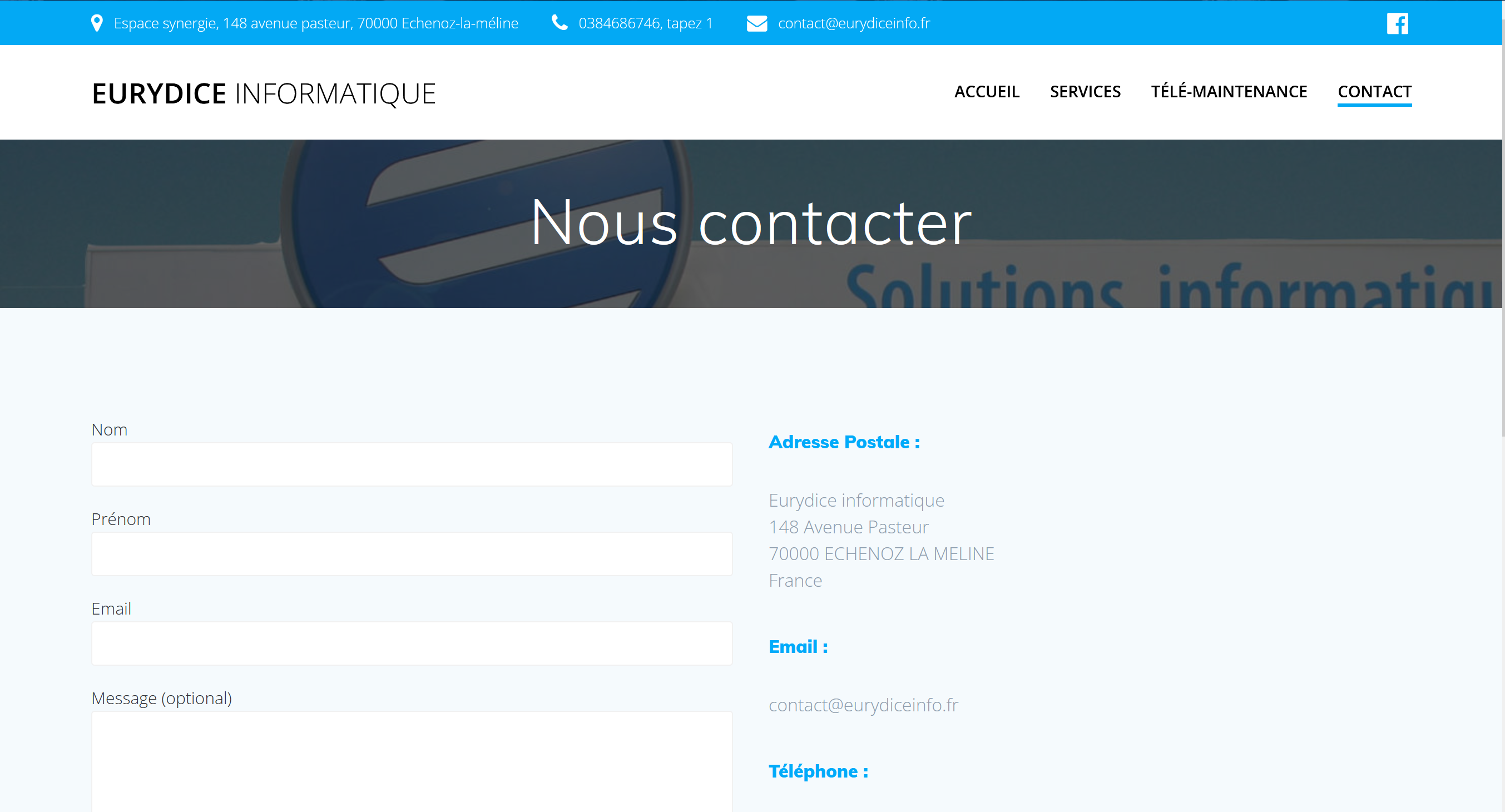
Task: Click contact@eurydiceinfo.fr under the Email heading
Action: tap(863, 705)
